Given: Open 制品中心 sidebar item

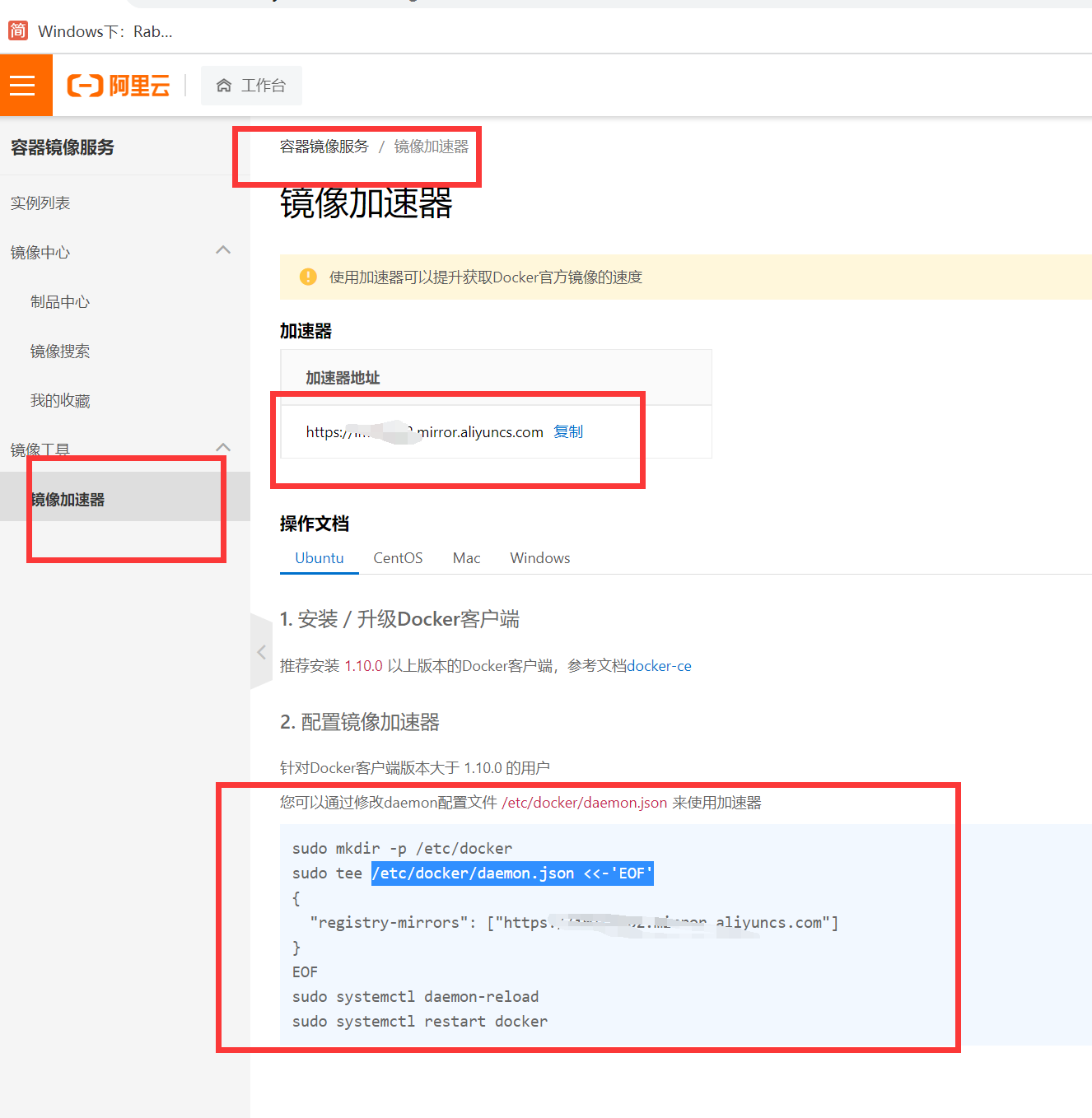Looking at the screenshot, I should pos(60,302).
